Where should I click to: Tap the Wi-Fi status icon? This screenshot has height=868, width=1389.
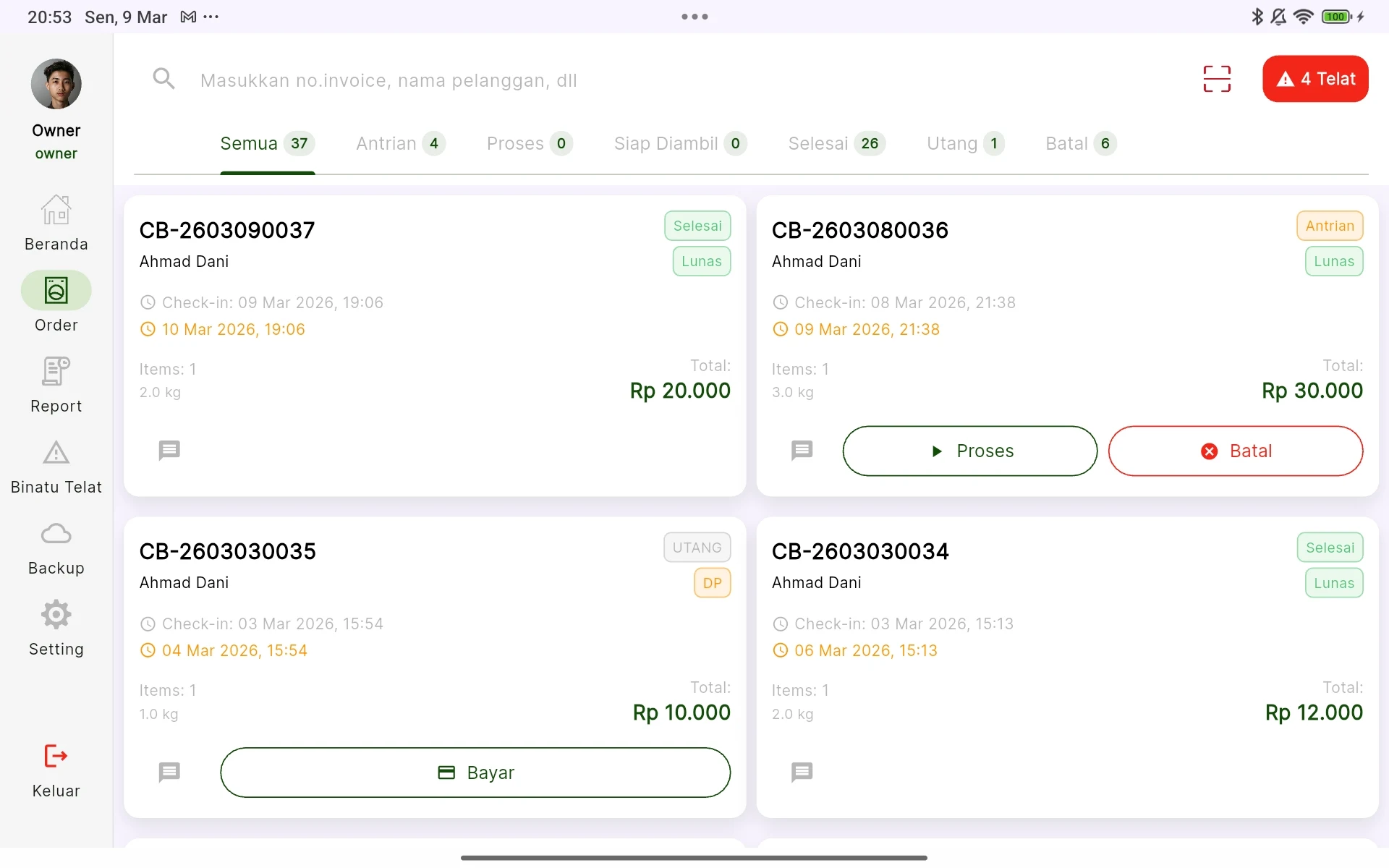pos(1303,17)
